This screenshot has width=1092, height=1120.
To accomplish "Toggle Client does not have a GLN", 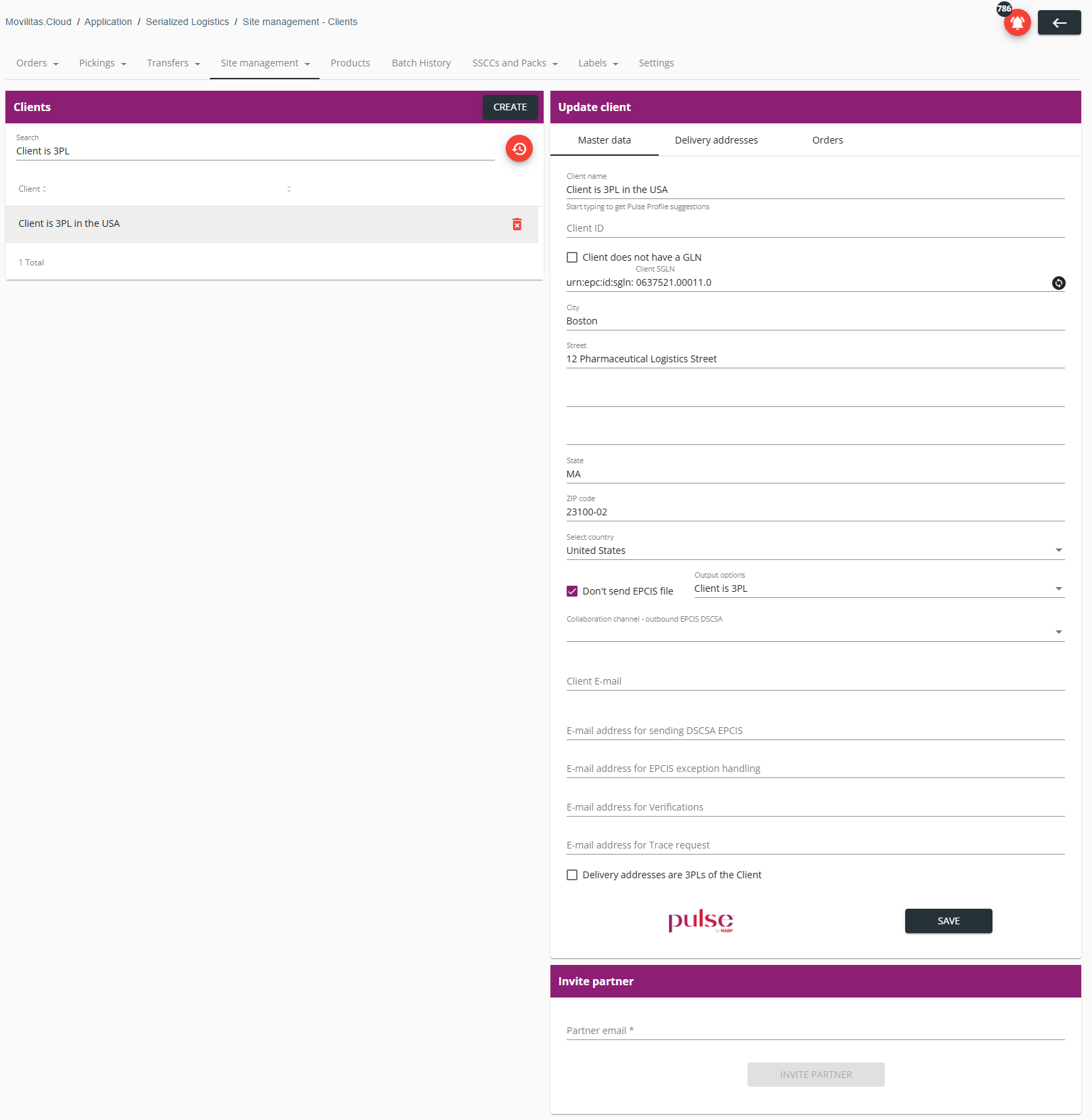I will pos(572,257).
